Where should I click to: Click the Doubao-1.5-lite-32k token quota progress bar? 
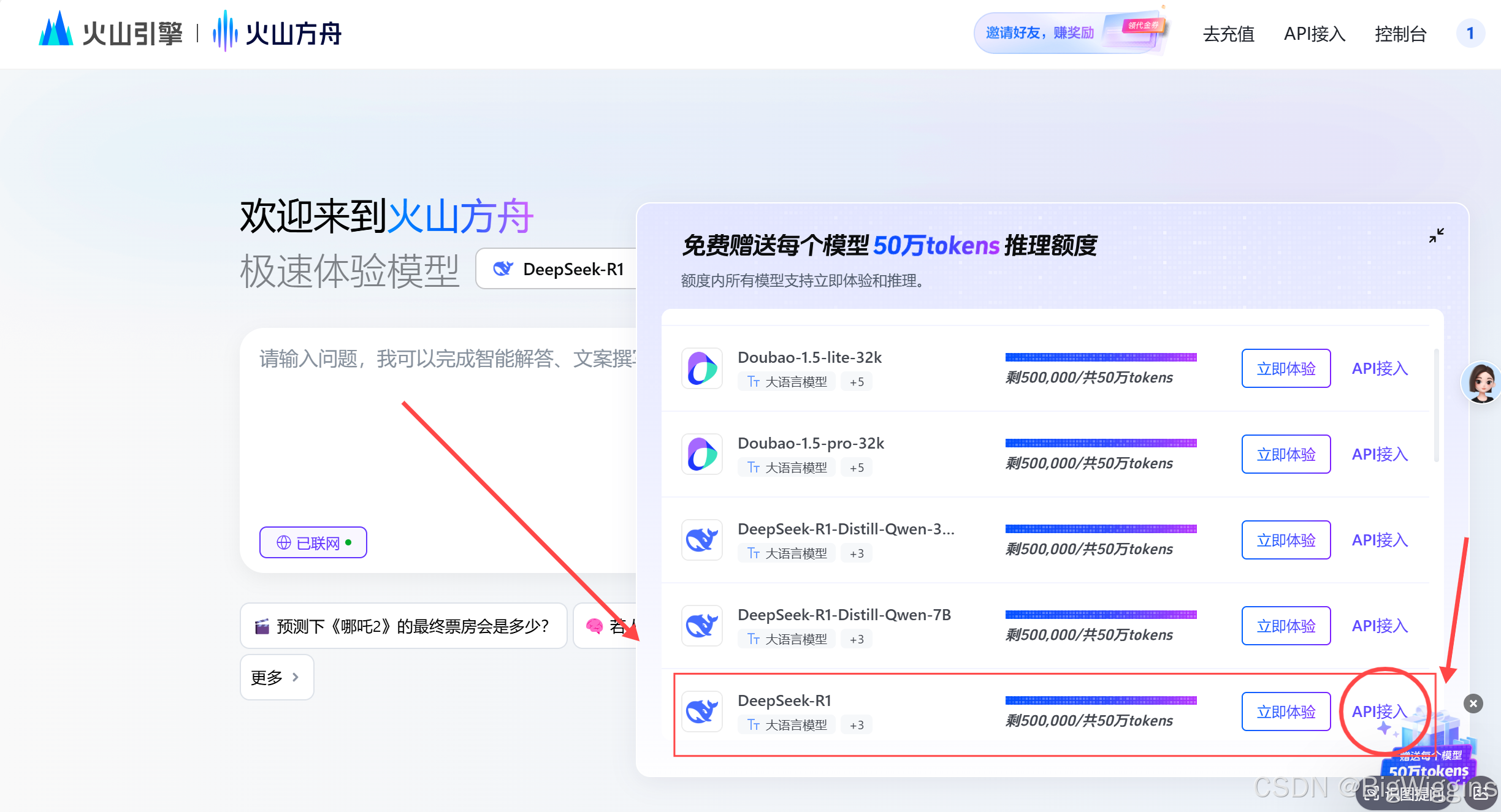point(1101,357)
